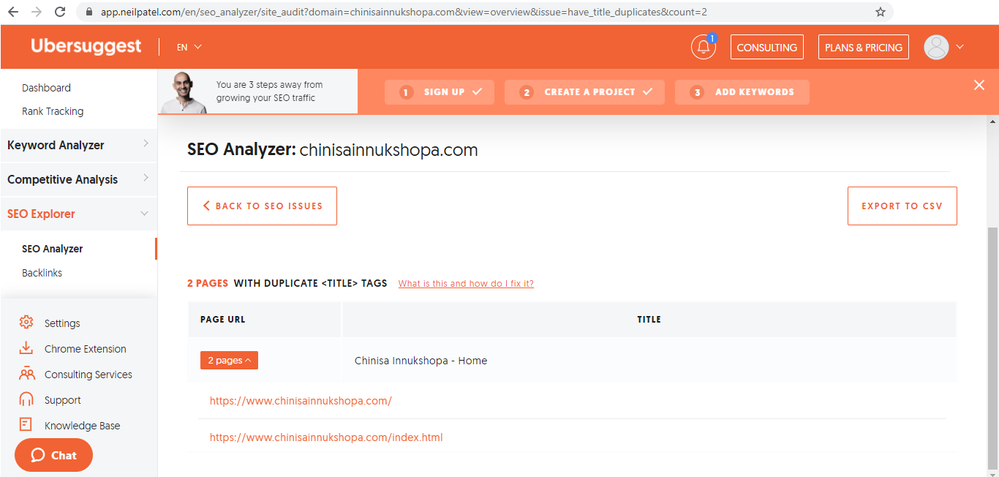Open Consulting Services in the sidebar

point(89,374)
